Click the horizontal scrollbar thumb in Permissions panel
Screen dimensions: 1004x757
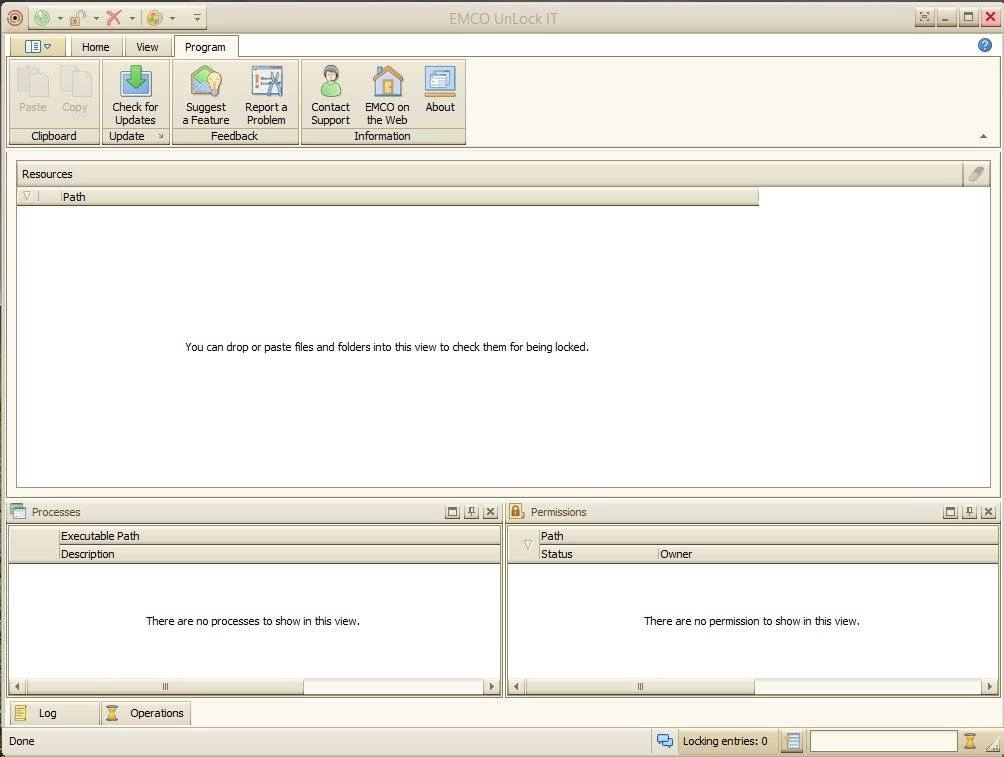640,687
